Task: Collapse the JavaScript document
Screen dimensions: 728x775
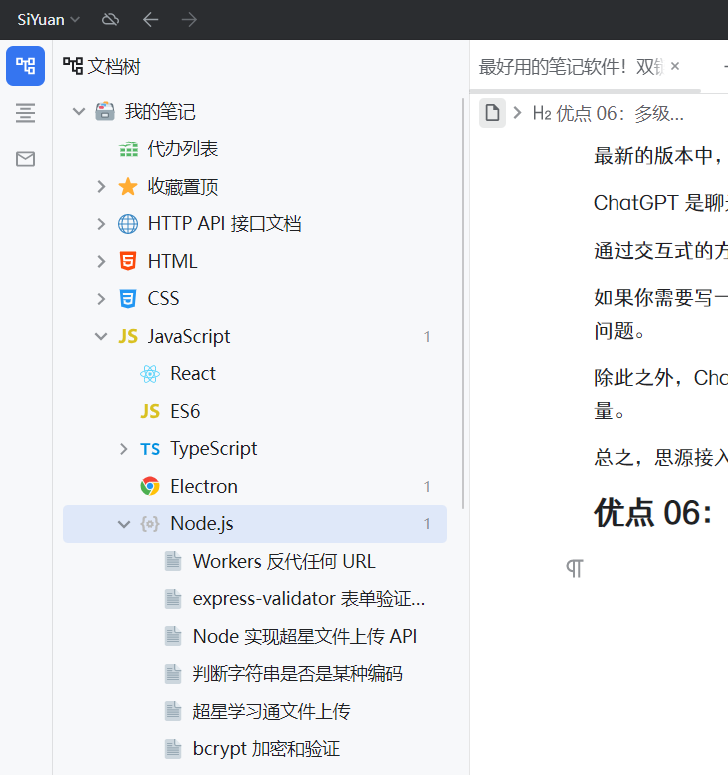Action: pos(101,336)
